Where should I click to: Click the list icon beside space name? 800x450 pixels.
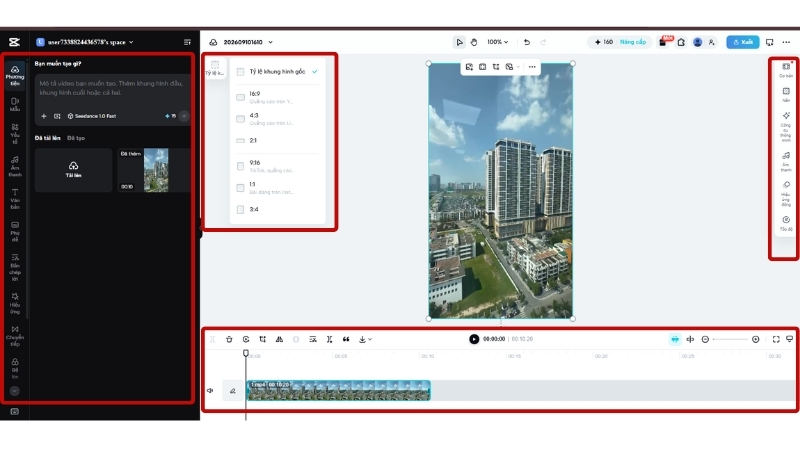pyautogui.click(x=187, y=42)
